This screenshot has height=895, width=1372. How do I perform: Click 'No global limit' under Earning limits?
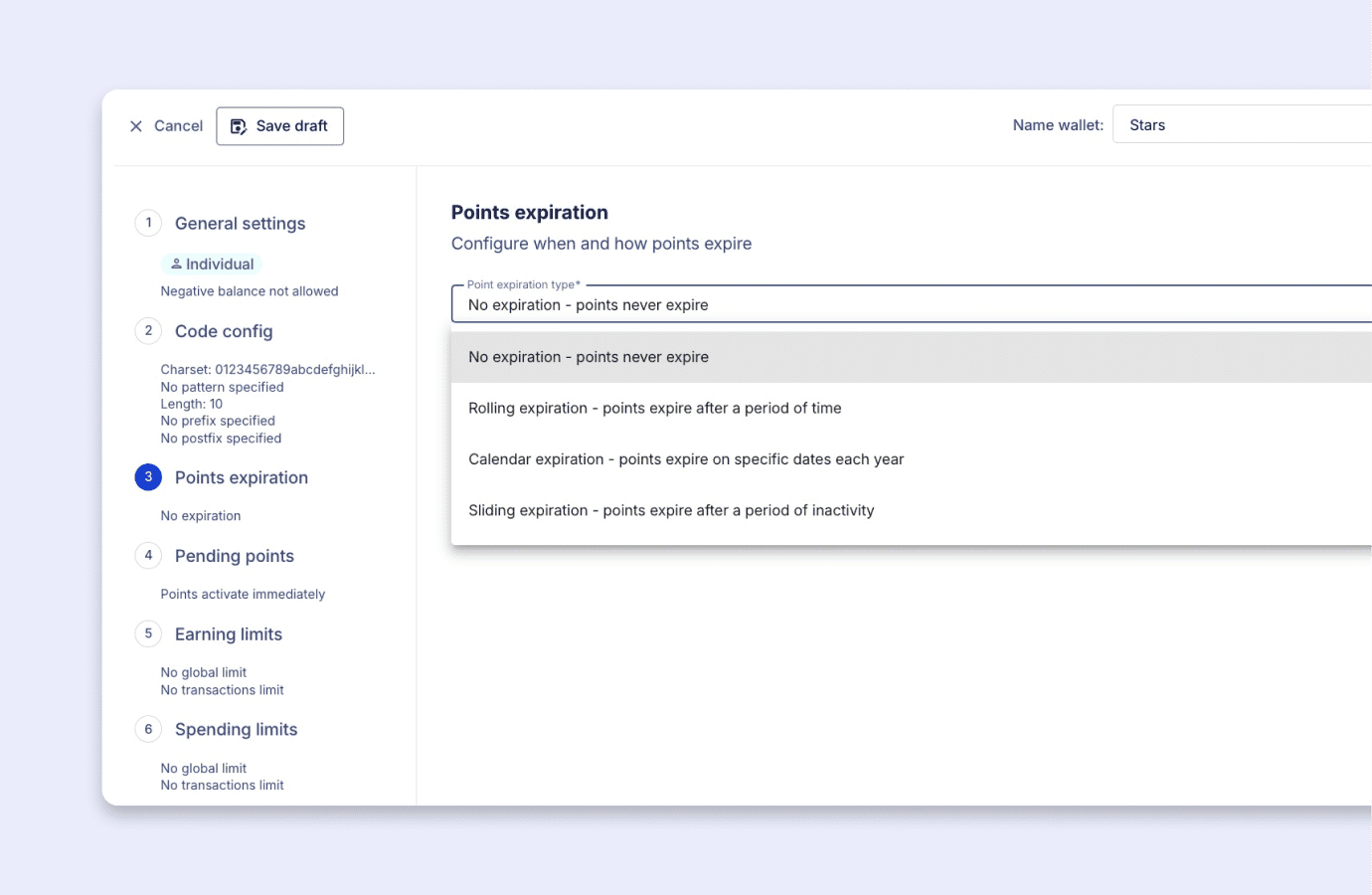[204, 673]
